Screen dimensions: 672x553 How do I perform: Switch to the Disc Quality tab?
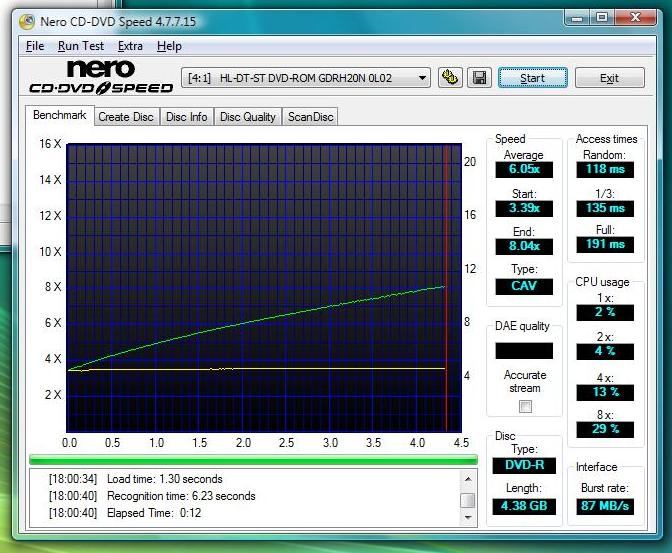pyautogui.click(x=248, y=117)
